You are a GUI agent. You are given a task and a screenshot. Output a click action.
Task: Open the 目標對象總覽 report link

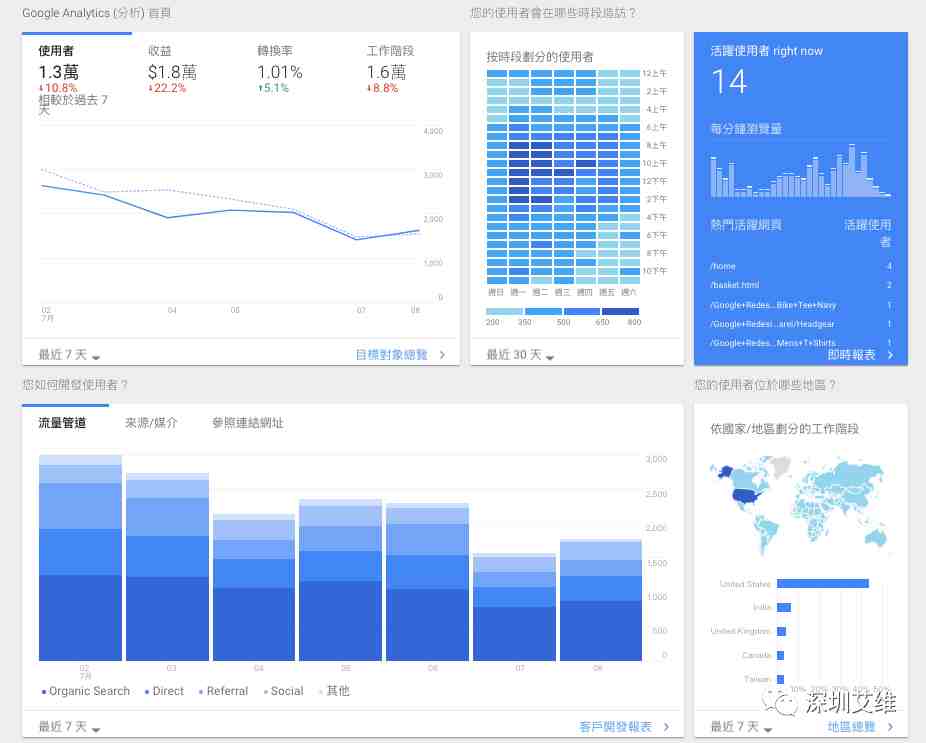point(400,355)
